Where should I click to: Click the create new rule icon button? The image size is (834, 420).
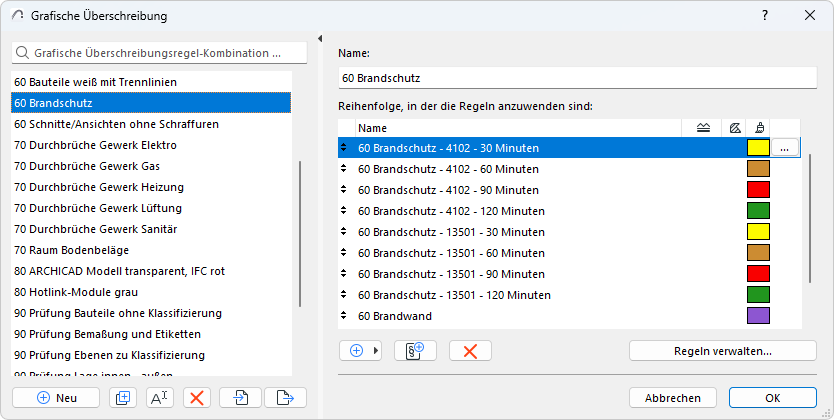(415, 350)
